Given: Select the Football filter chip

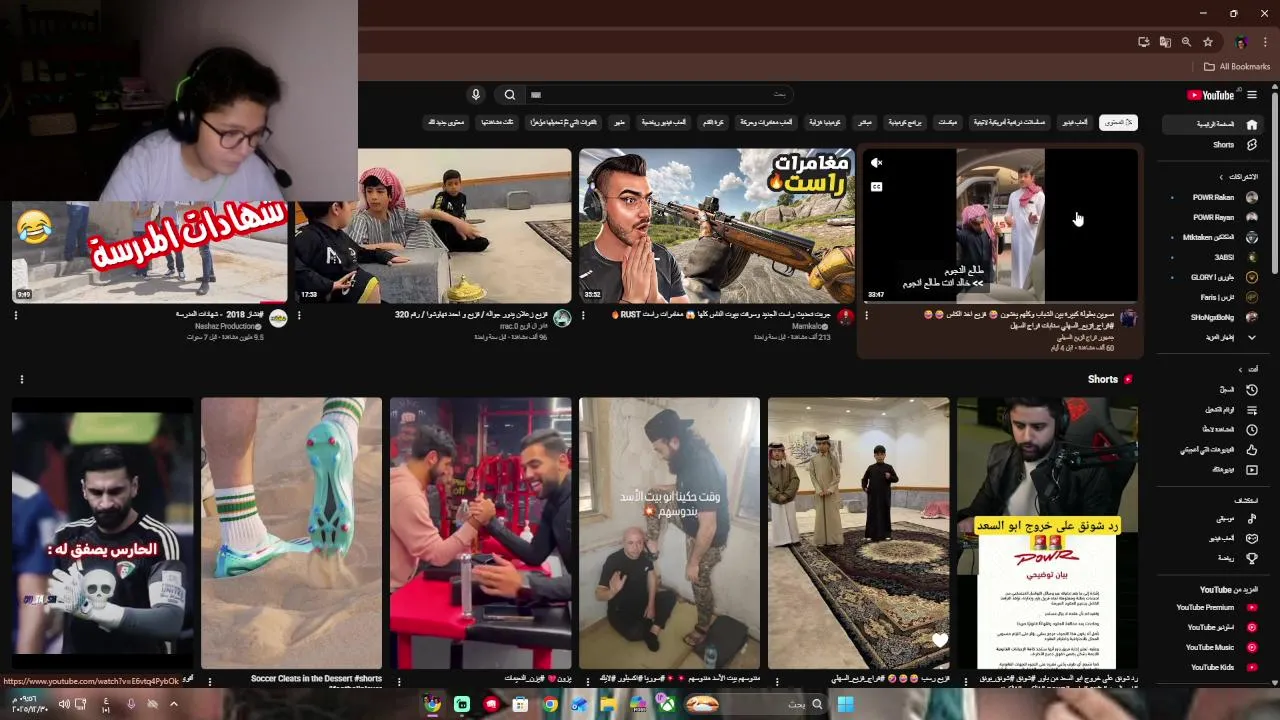Looking at the screenshot, I should click(x=713, y=122).
